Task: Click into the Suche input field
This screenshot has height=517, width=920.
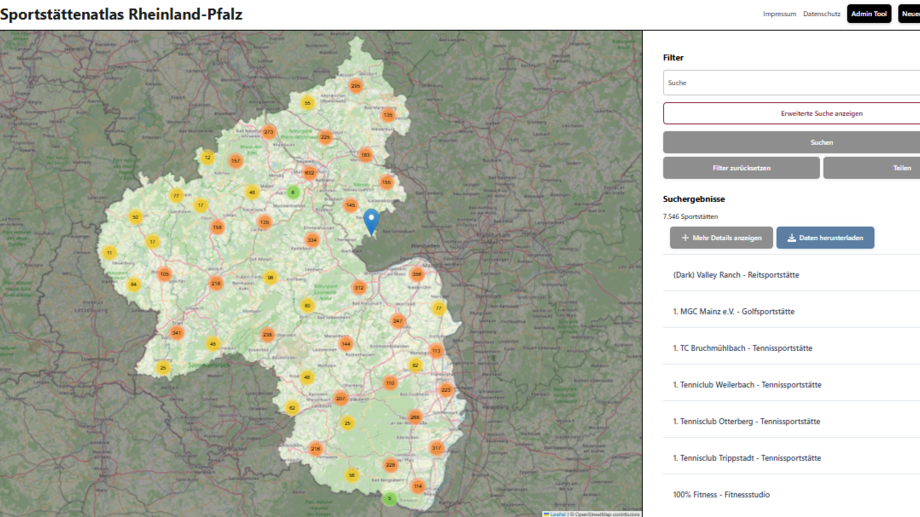Action: [792, 83]
